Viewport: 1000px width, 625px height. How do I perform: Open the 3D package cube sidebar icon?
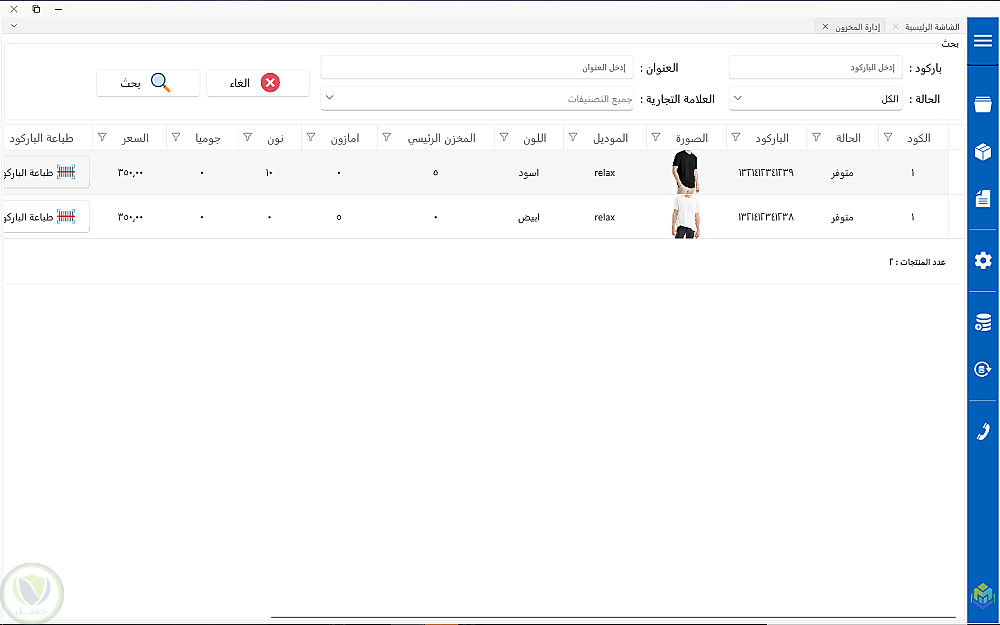(983, 152)
